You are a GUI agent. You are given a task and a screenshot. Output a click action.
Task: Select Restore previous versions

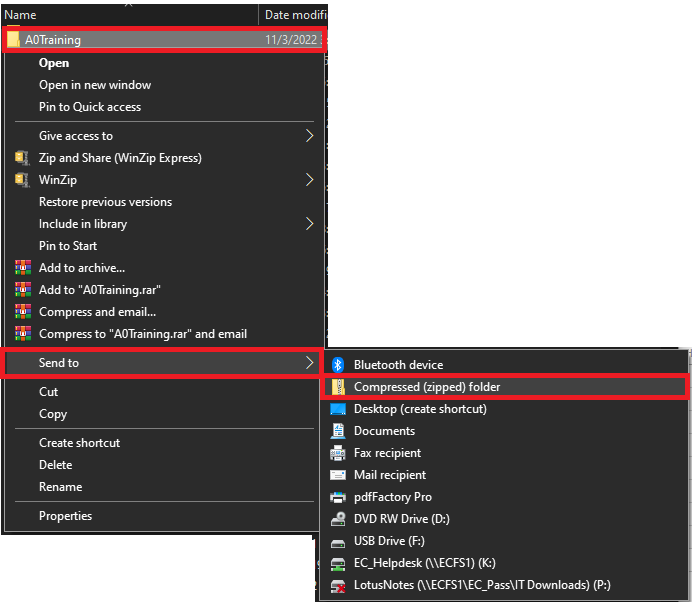point(105,202)
